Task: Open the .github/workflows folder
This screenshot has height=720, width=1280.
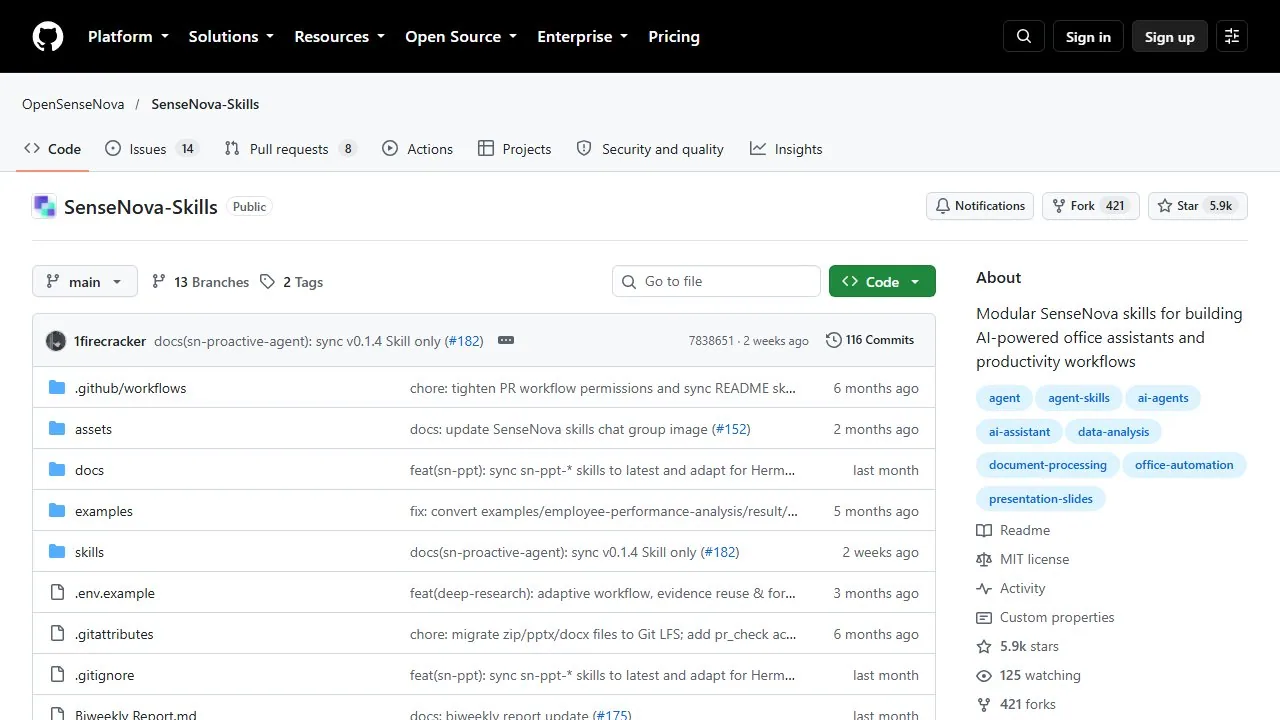Action: click(x=130, y=388)
